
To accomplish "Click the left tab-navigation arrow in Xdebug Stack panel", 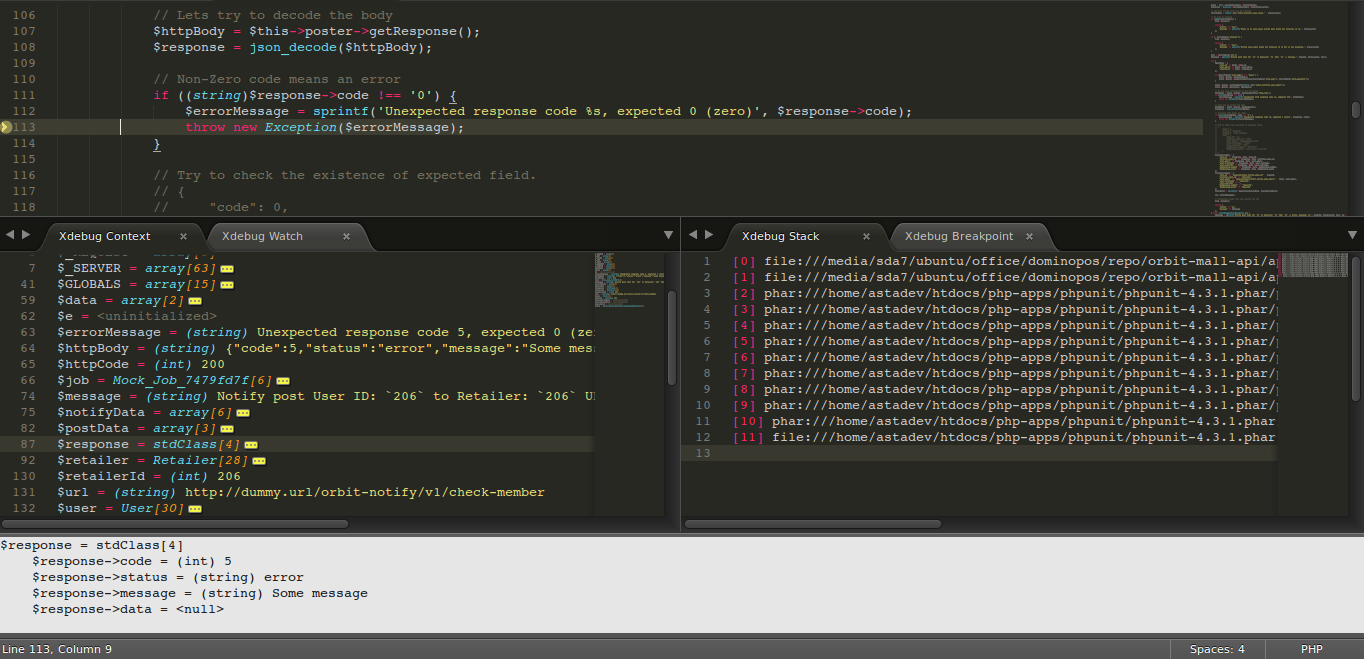I will [692, 233].
